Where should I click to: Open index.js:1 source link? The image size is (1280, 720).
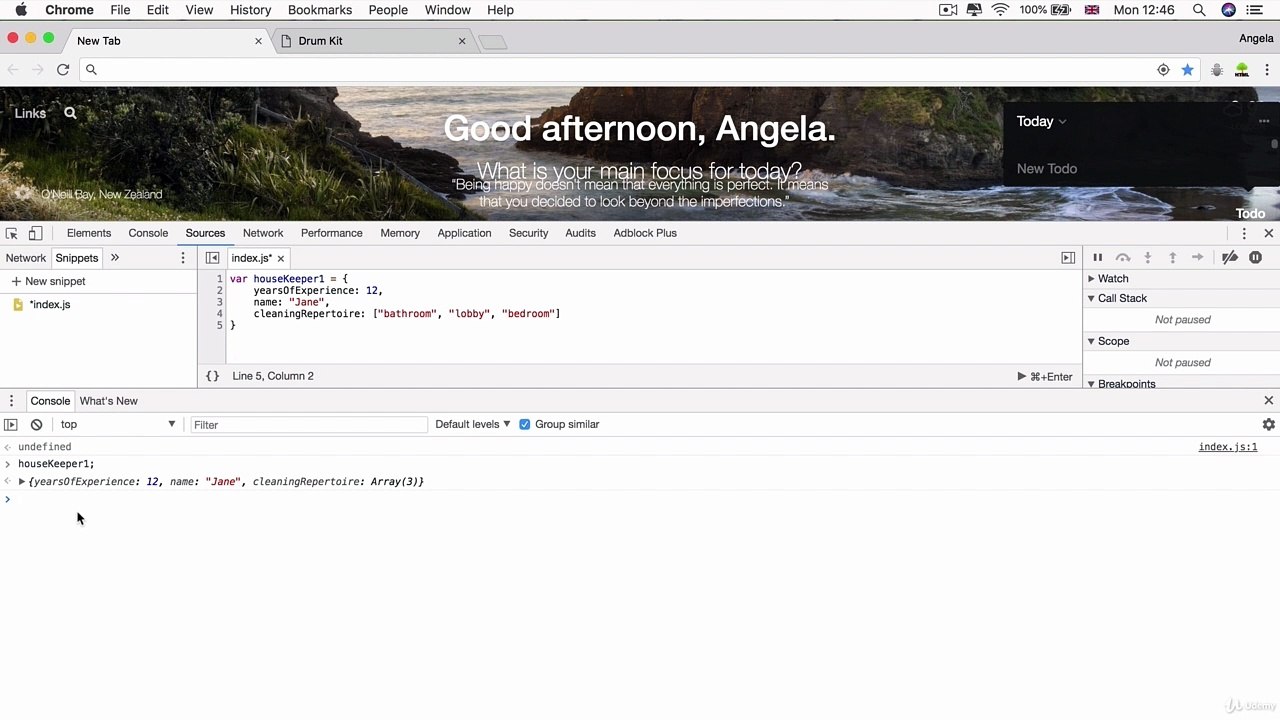1228,447
